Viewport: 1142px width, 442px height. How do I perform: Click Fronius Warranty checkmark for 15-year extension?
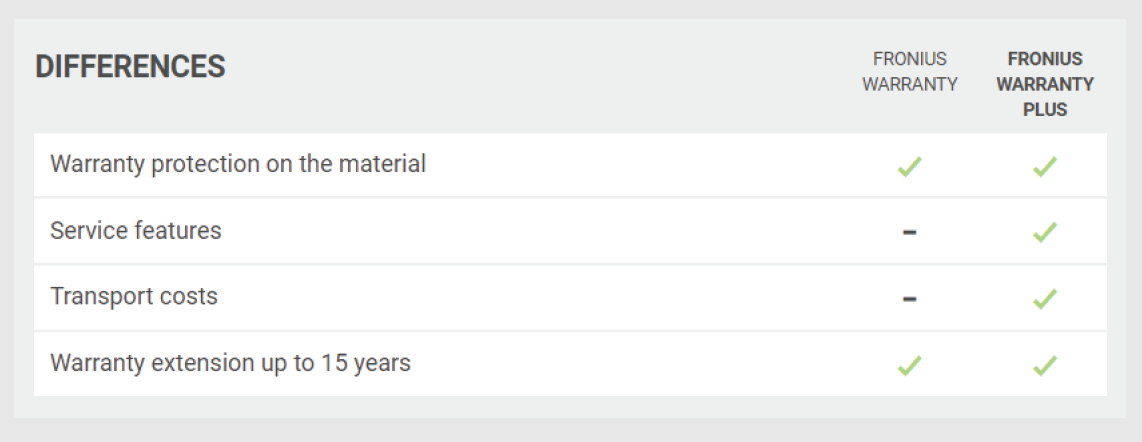pos(909,365)
